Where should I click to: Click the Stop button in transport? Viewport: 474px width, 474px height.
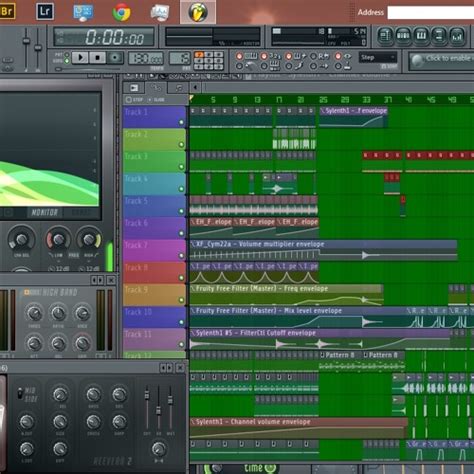(97, 58)
